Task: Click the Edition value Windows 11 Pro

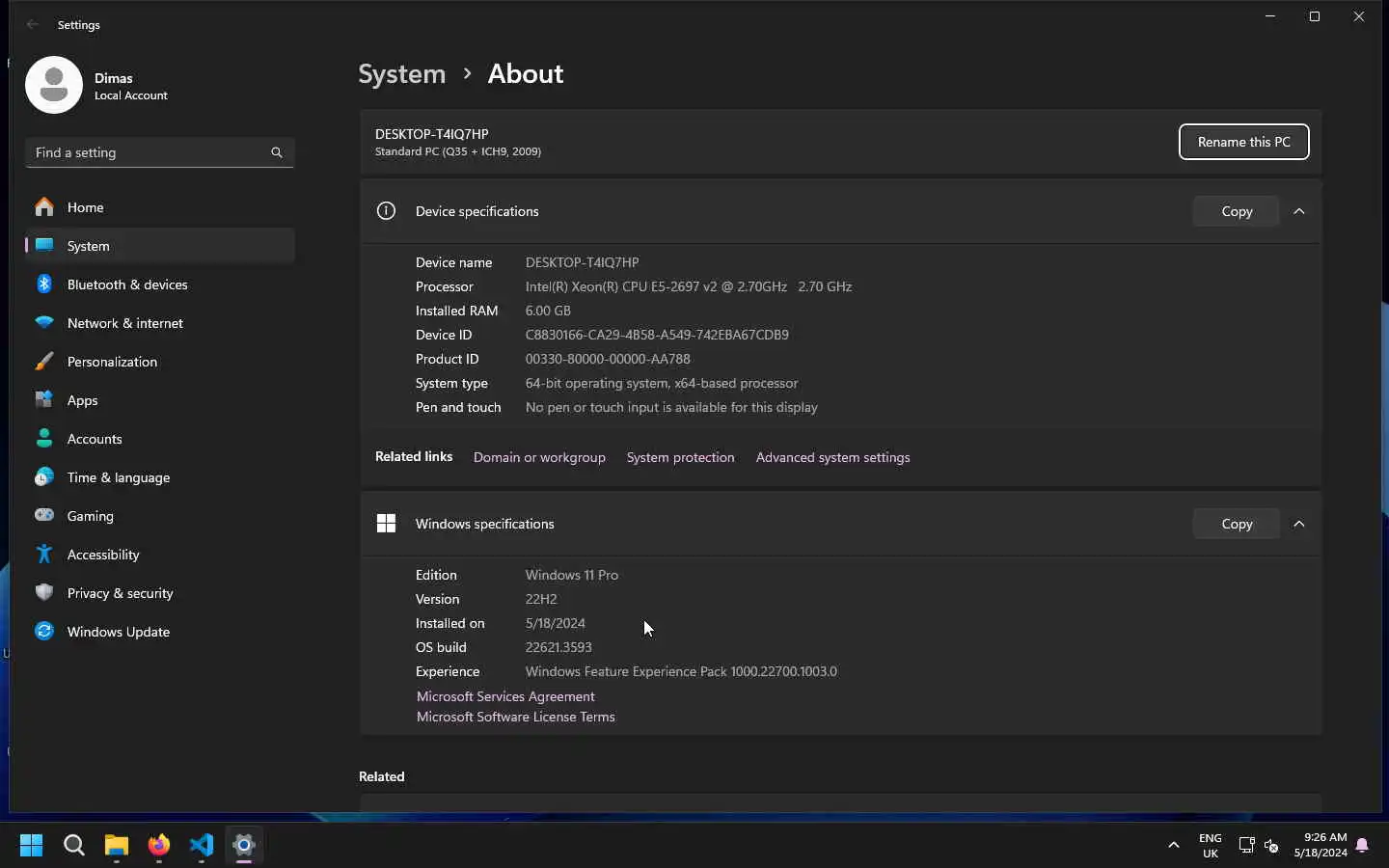Action: coord(572,575)
